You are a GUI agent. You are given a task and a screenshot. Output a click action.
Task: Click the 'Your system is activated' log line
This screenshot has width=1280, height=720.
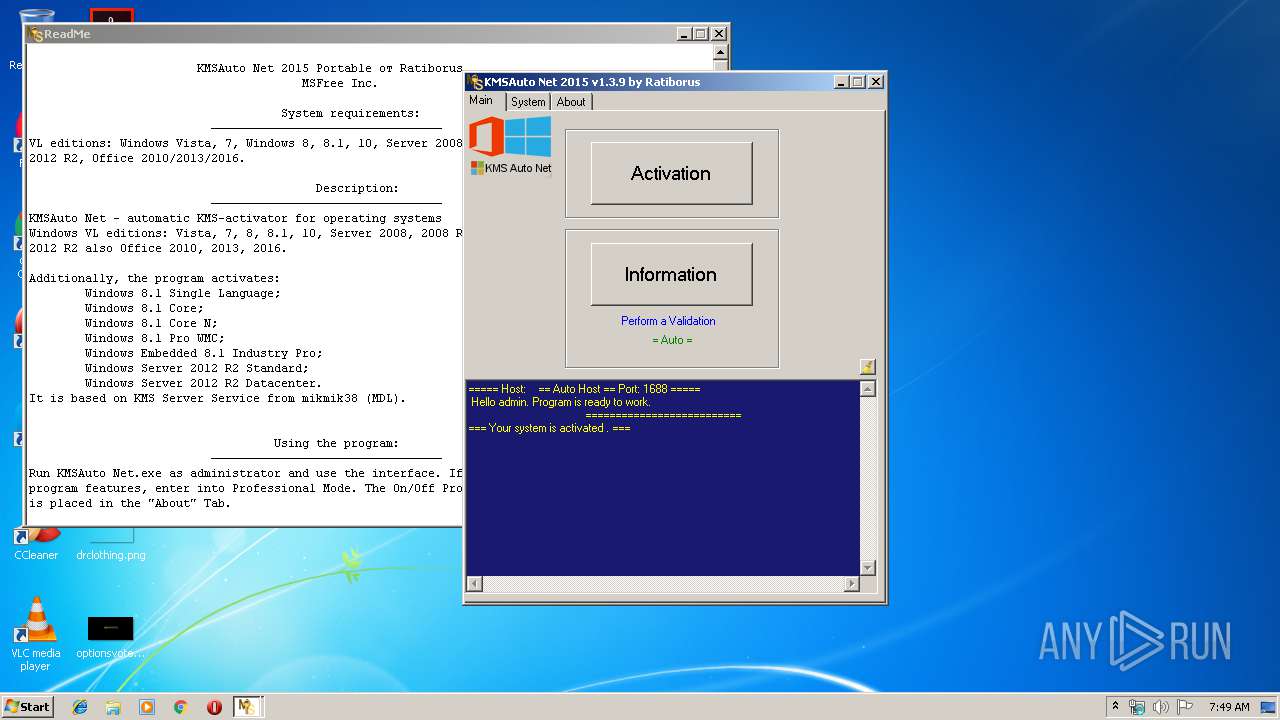(x=549, y=428)
